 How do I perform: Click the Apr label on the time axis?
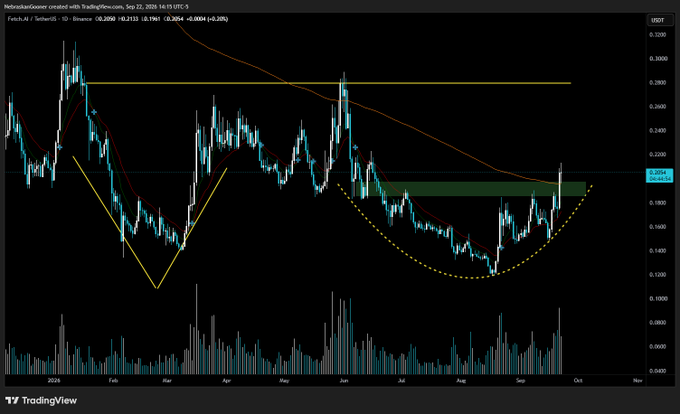226,381
